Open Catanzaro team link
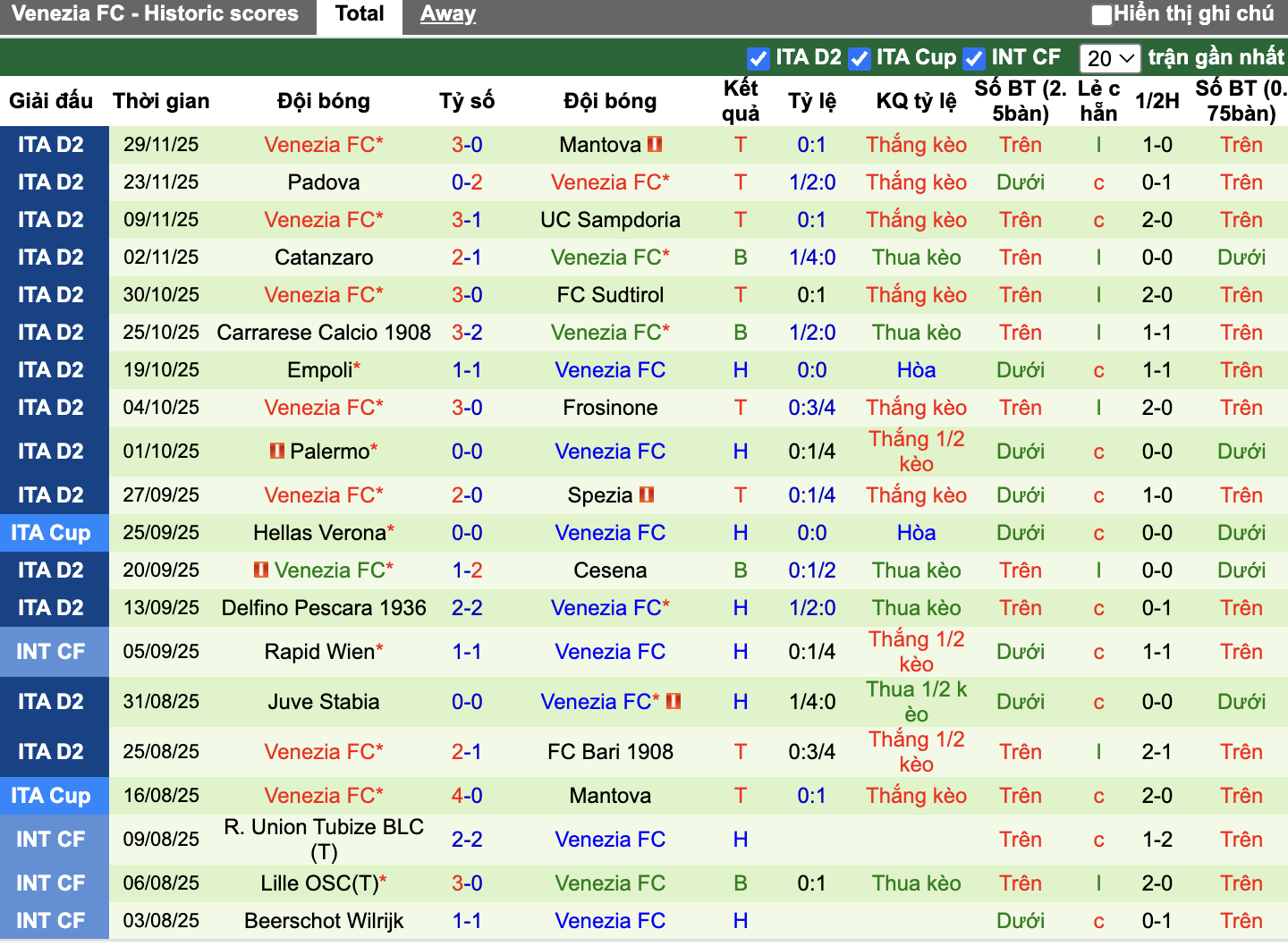The image size is (1288, 946). 324,258
